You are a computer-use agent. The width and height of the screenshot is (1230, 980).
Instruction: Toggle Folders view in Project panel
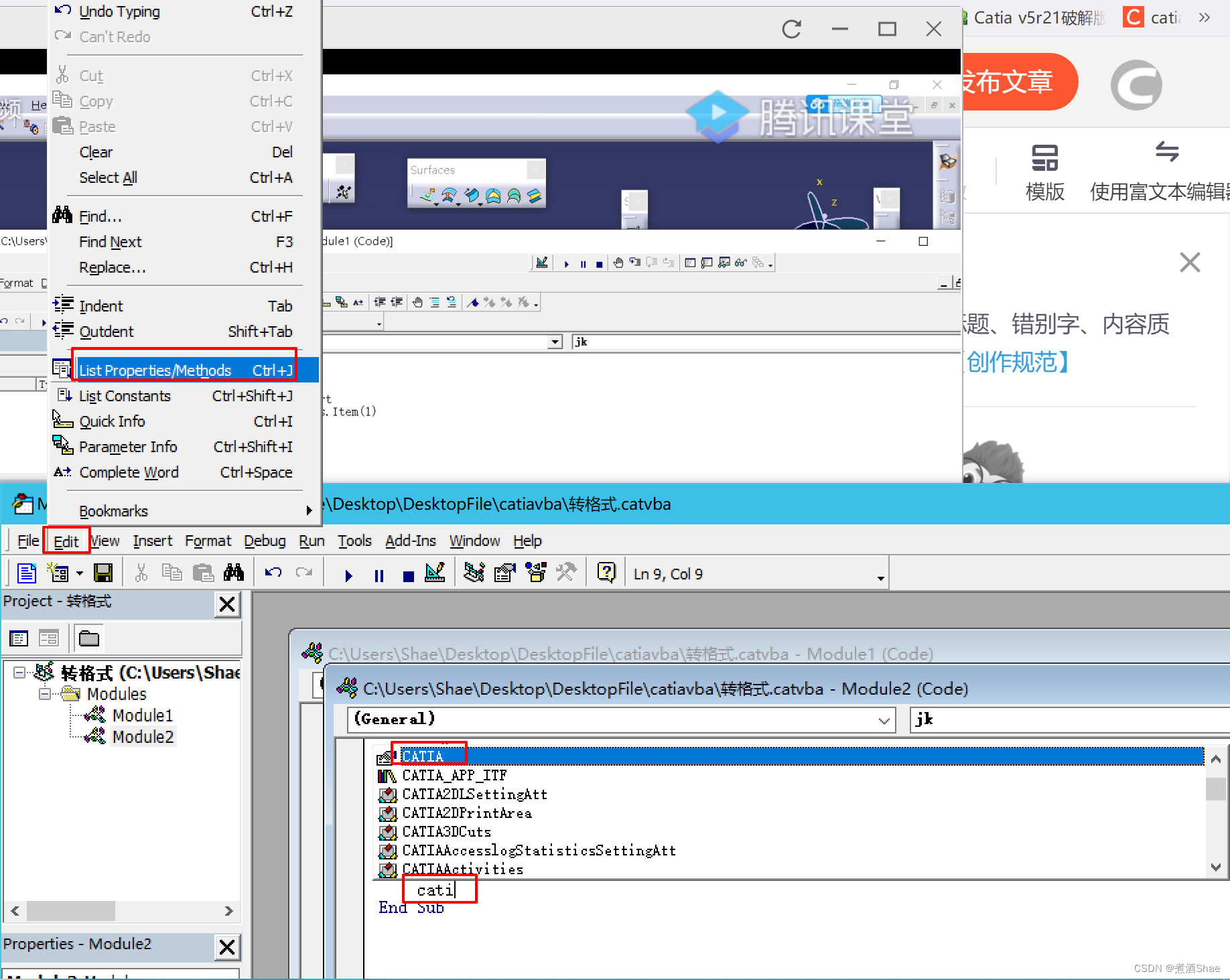pyautogui.click(x=88, y=638)
